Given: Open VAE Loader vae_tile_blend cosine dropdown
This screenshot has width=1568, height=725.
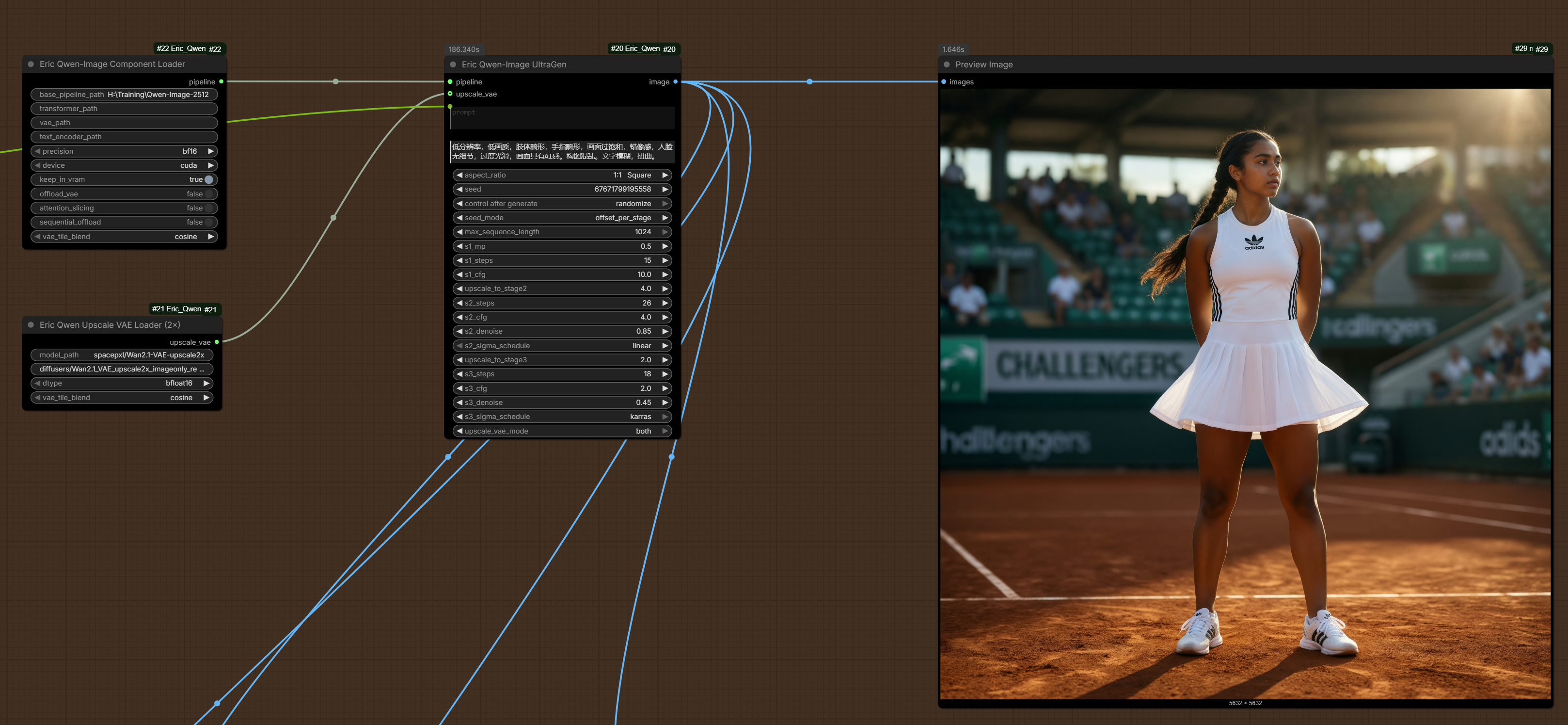Looking at the screenshot, I should pos(122,398).
